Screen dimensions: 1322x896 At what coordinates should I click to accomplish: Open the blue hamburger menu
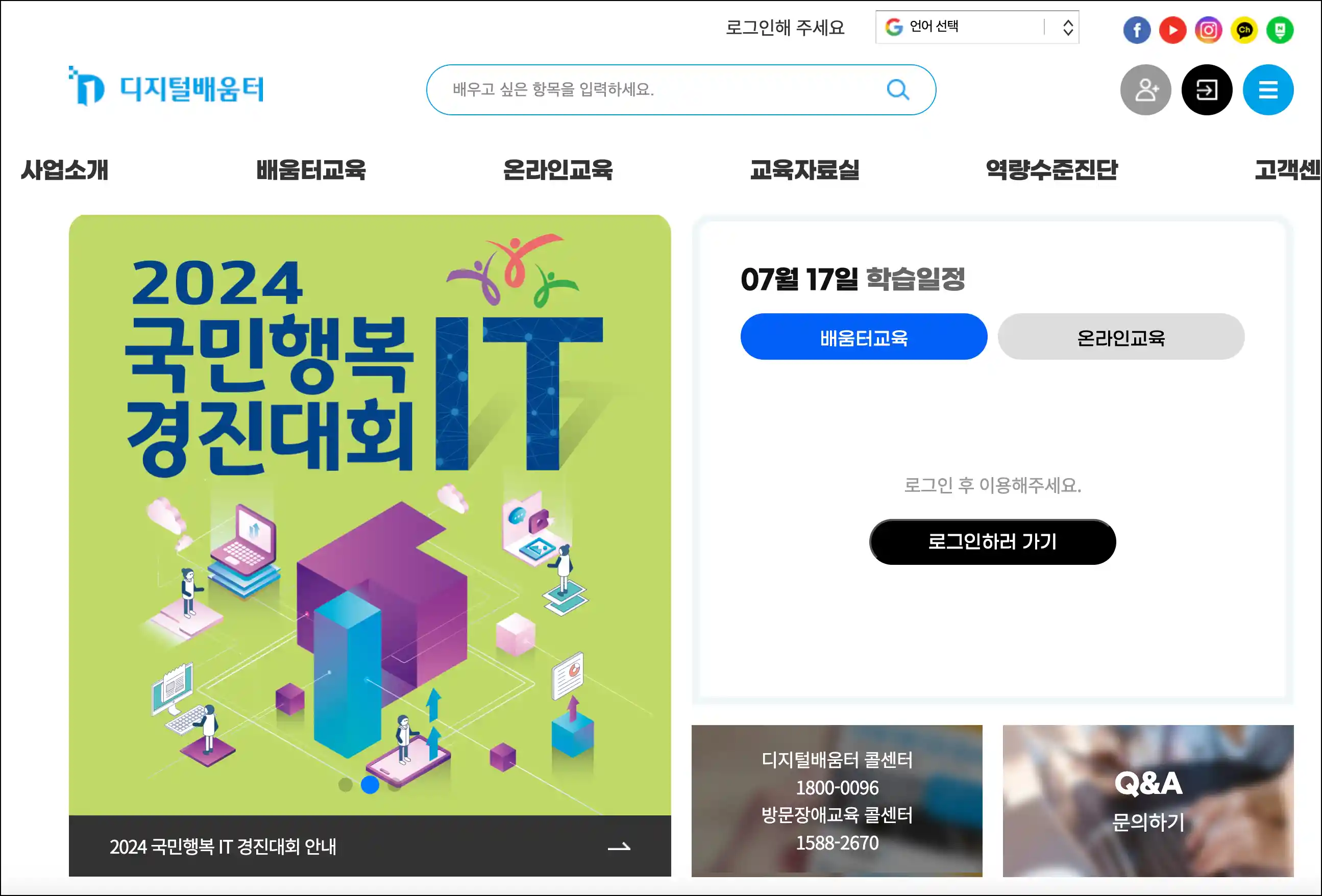(1268, 90)
